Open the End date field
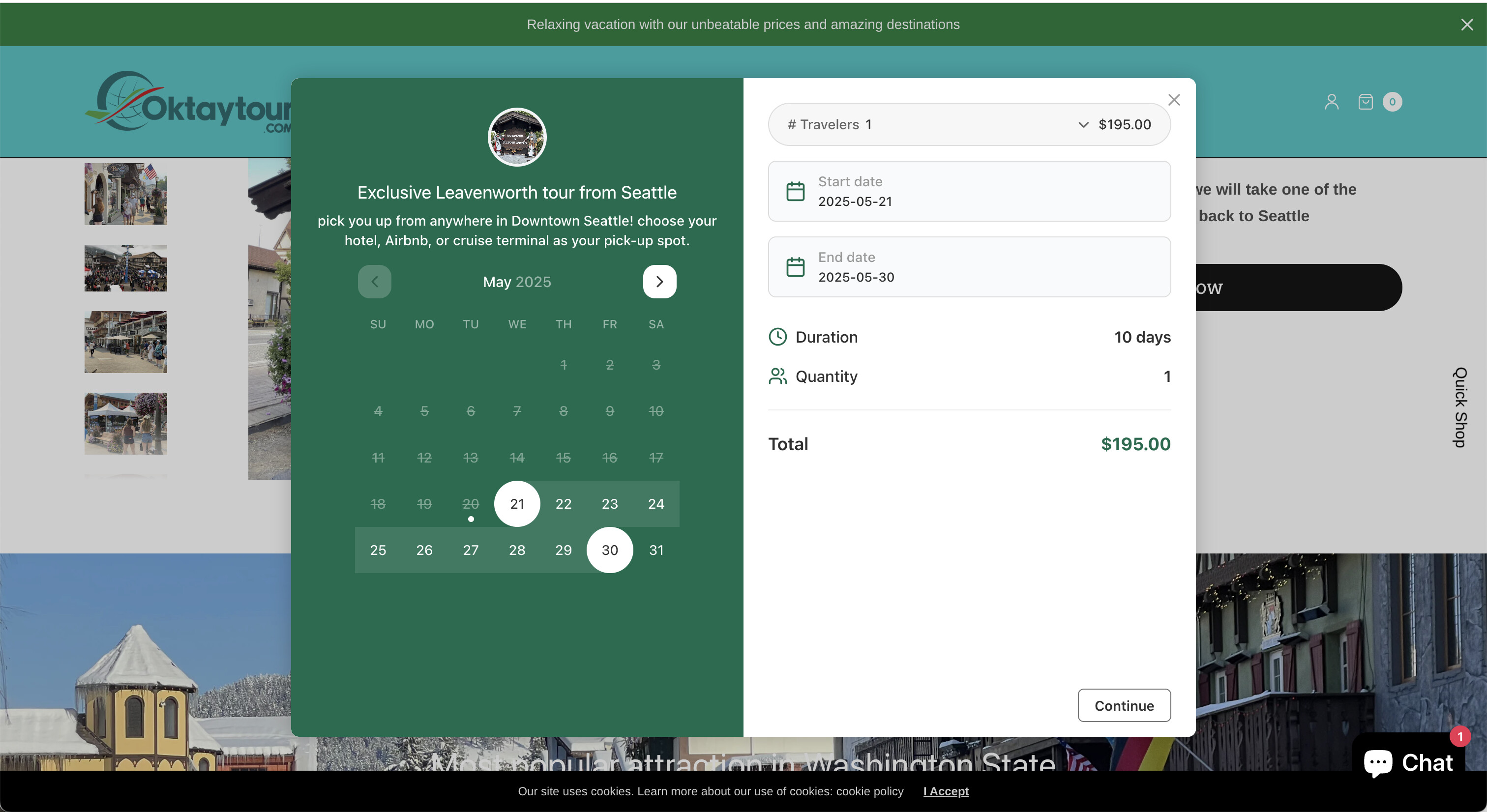The height and width of the screenshot is (812, 1487). pos(969,266)
